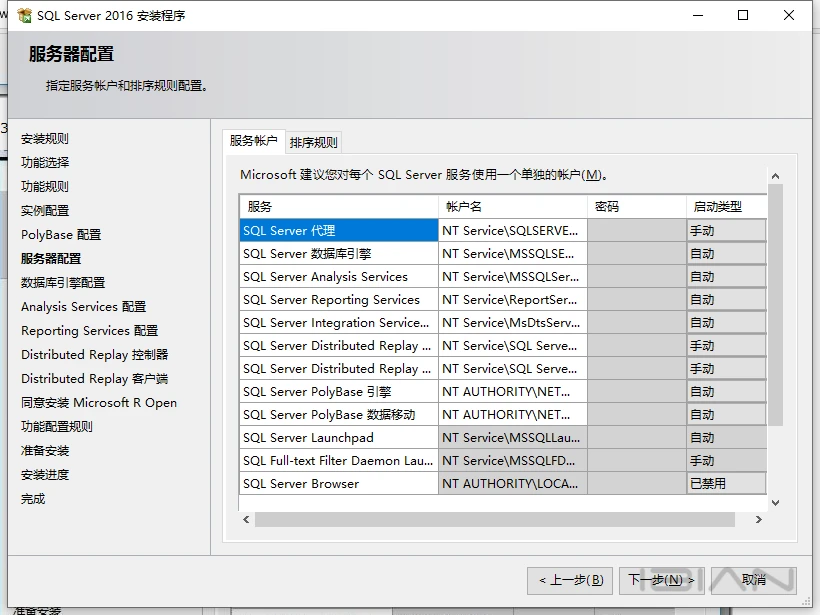This screenshot has height=615, width=820.
Task: Switch to the 服务帐户 tab
Action: [x=254, y=141]
